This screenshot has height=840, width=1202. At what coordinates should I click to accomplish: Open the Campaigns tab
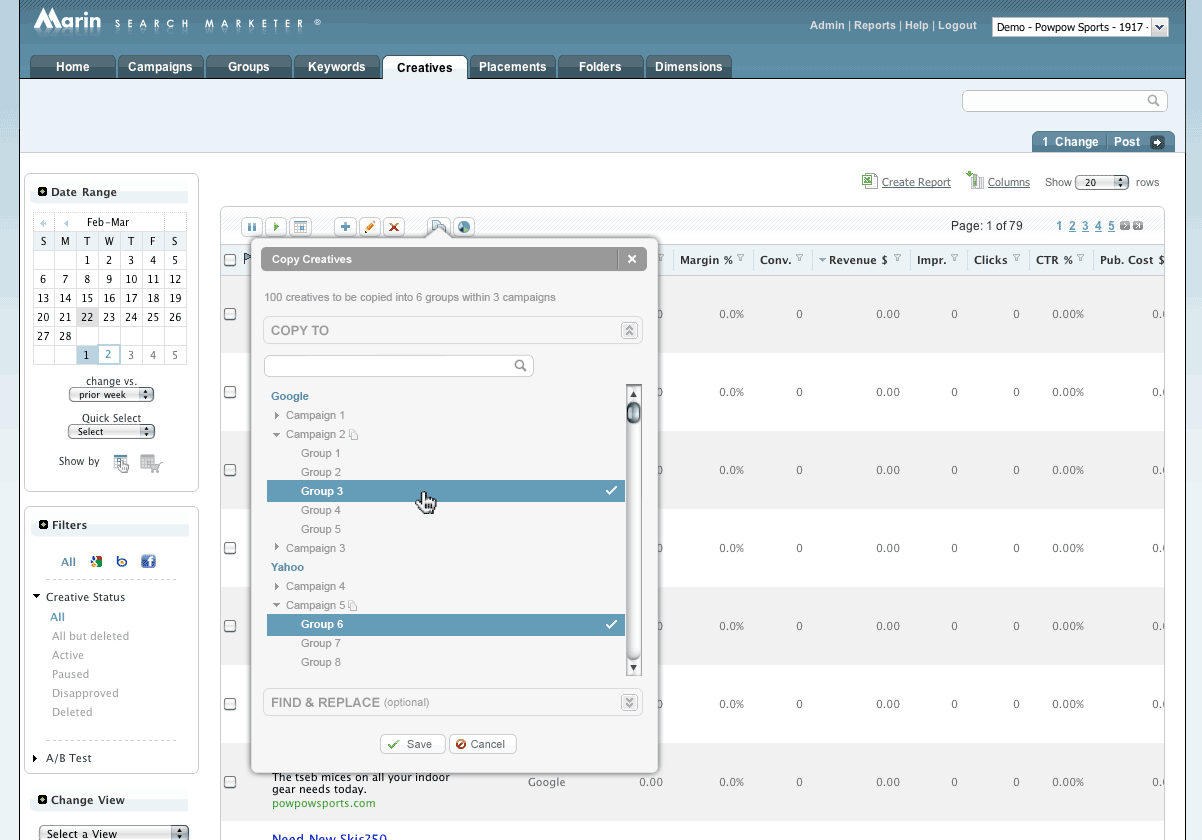(x=160, y=67)
